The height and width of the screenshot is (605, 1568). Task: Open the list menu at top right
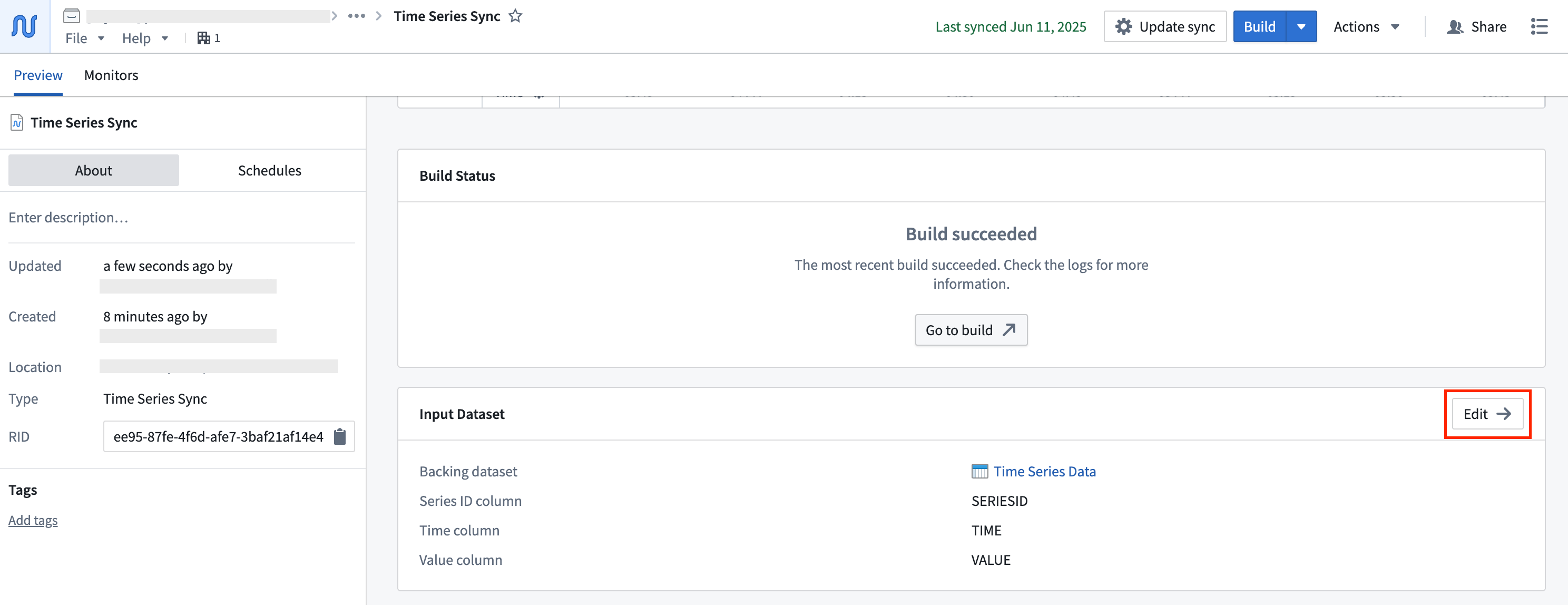[x=1540, y=26]
